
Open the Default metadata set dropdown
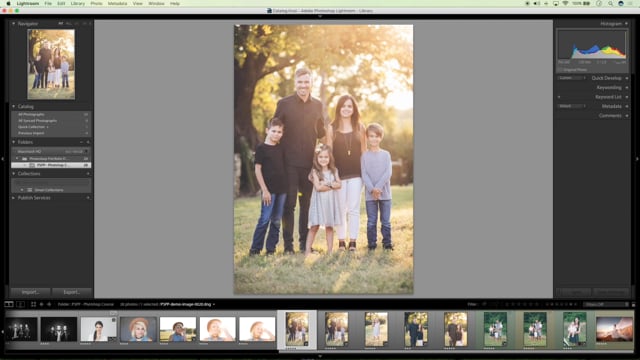coord(571,106)
